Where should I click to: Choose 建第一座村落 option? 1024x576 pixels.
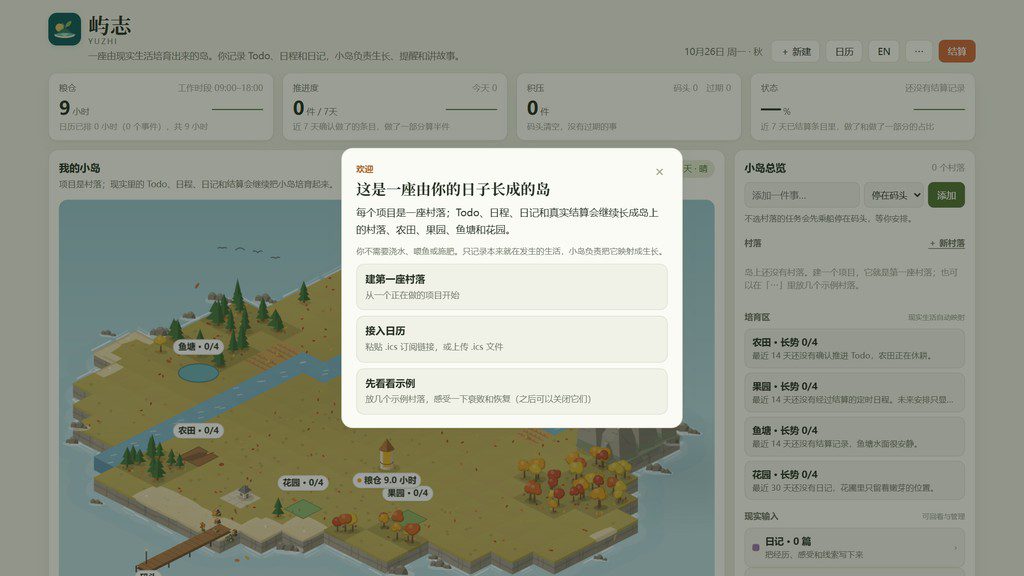pos(511,287)
